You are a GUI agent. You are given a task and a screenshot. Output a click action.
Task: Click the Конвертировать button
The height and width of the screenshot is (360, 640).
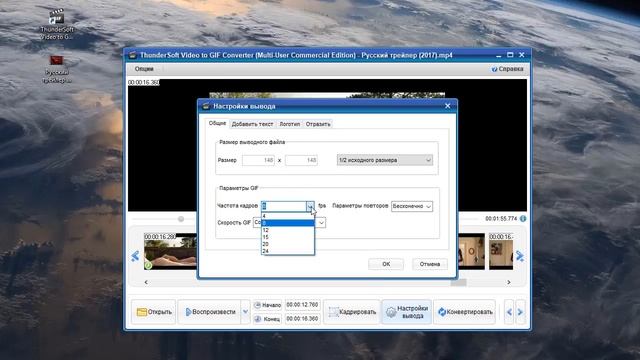click(465, 312)
